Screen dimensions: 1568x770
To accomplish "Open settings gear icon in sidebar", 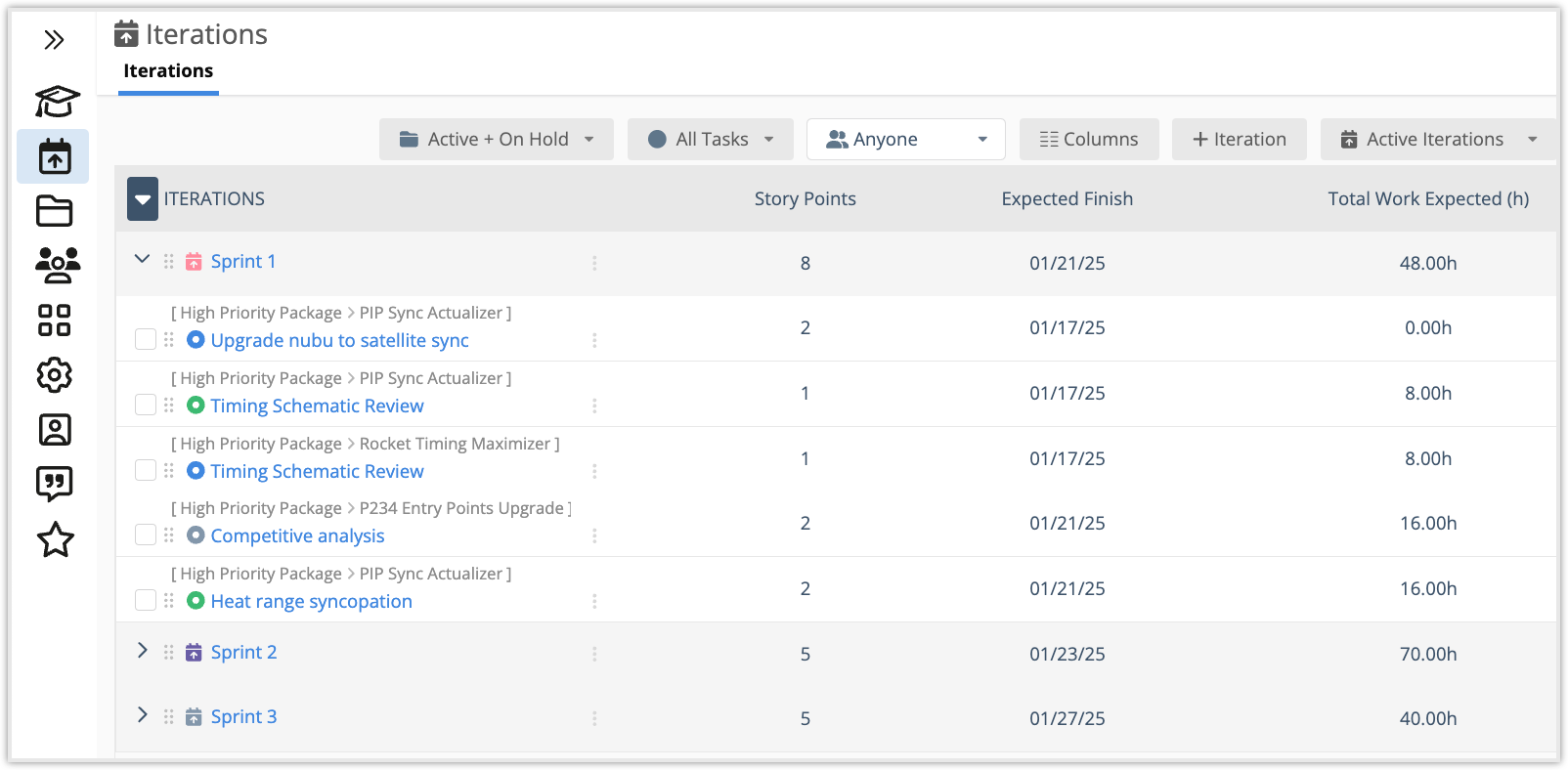I will point(54,375).
